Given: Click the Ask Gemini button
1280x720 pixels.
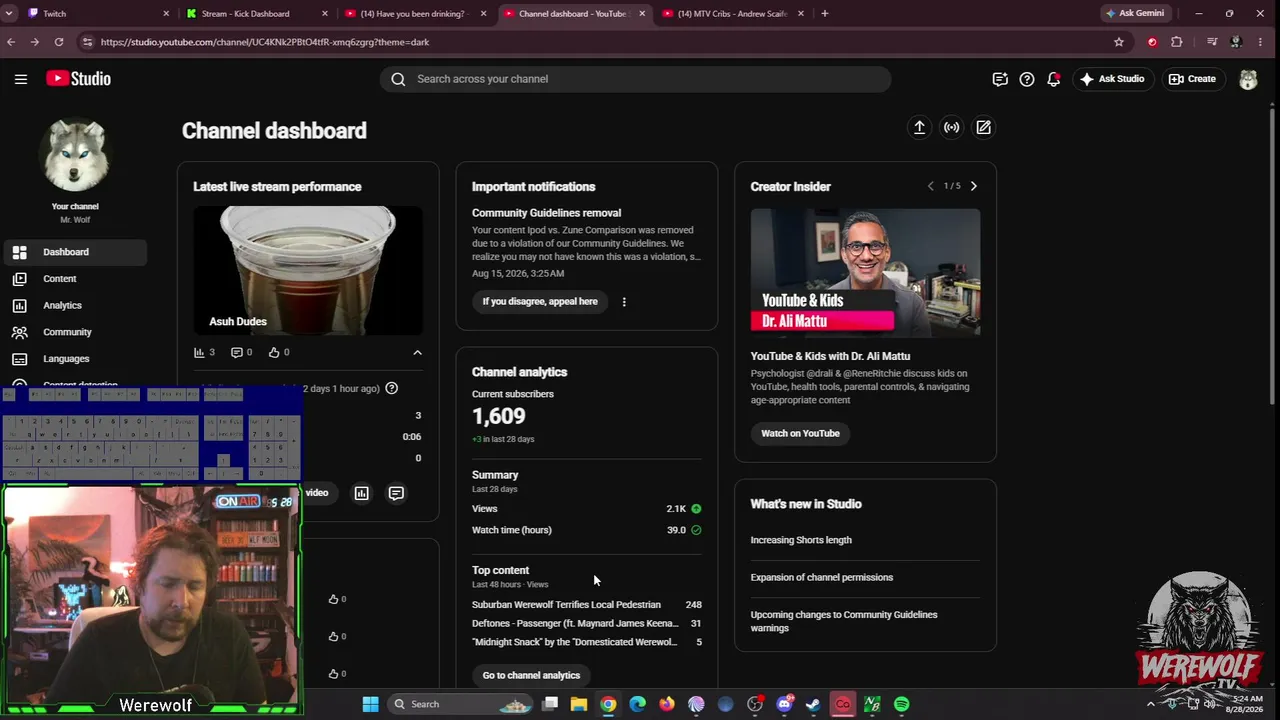Looking at the screenshot, I should (x=1135, y=13).
